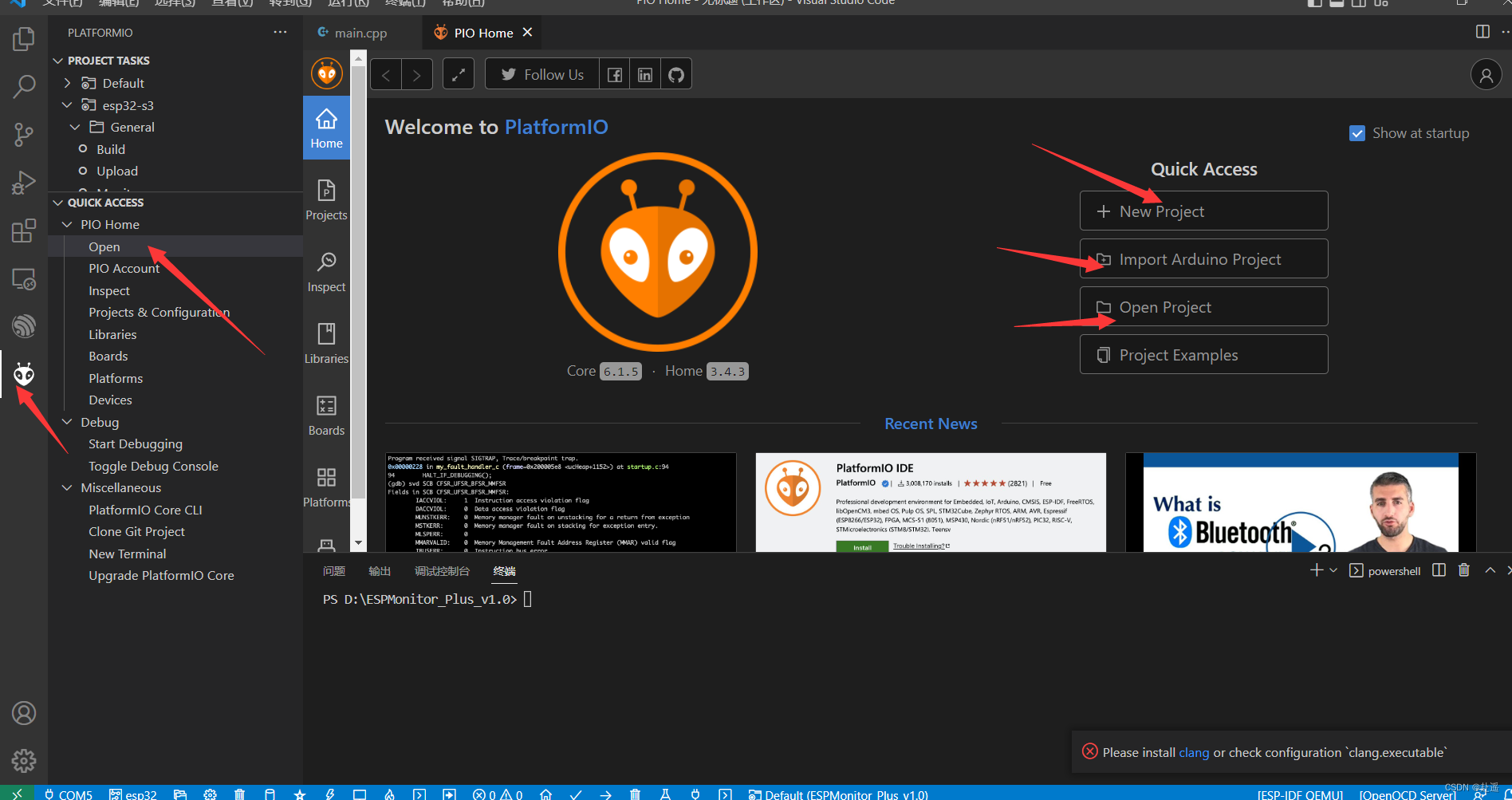Click the forward navigation arrow in PIO Home
This screenshot has width=1512, height=800.
click(416, 75)
